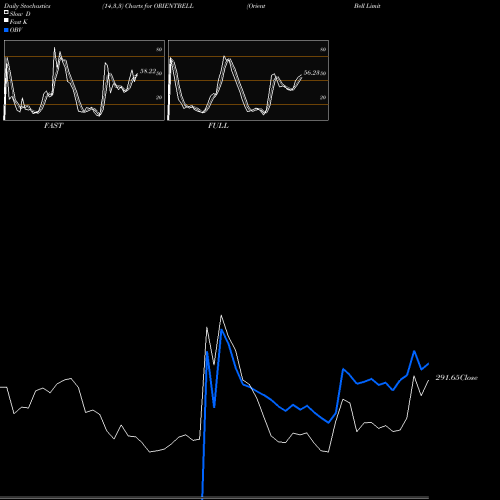This screenshot has height=500, width=500.
Task: Click the FAST caption under left chart
Action: tap(53, 126)
